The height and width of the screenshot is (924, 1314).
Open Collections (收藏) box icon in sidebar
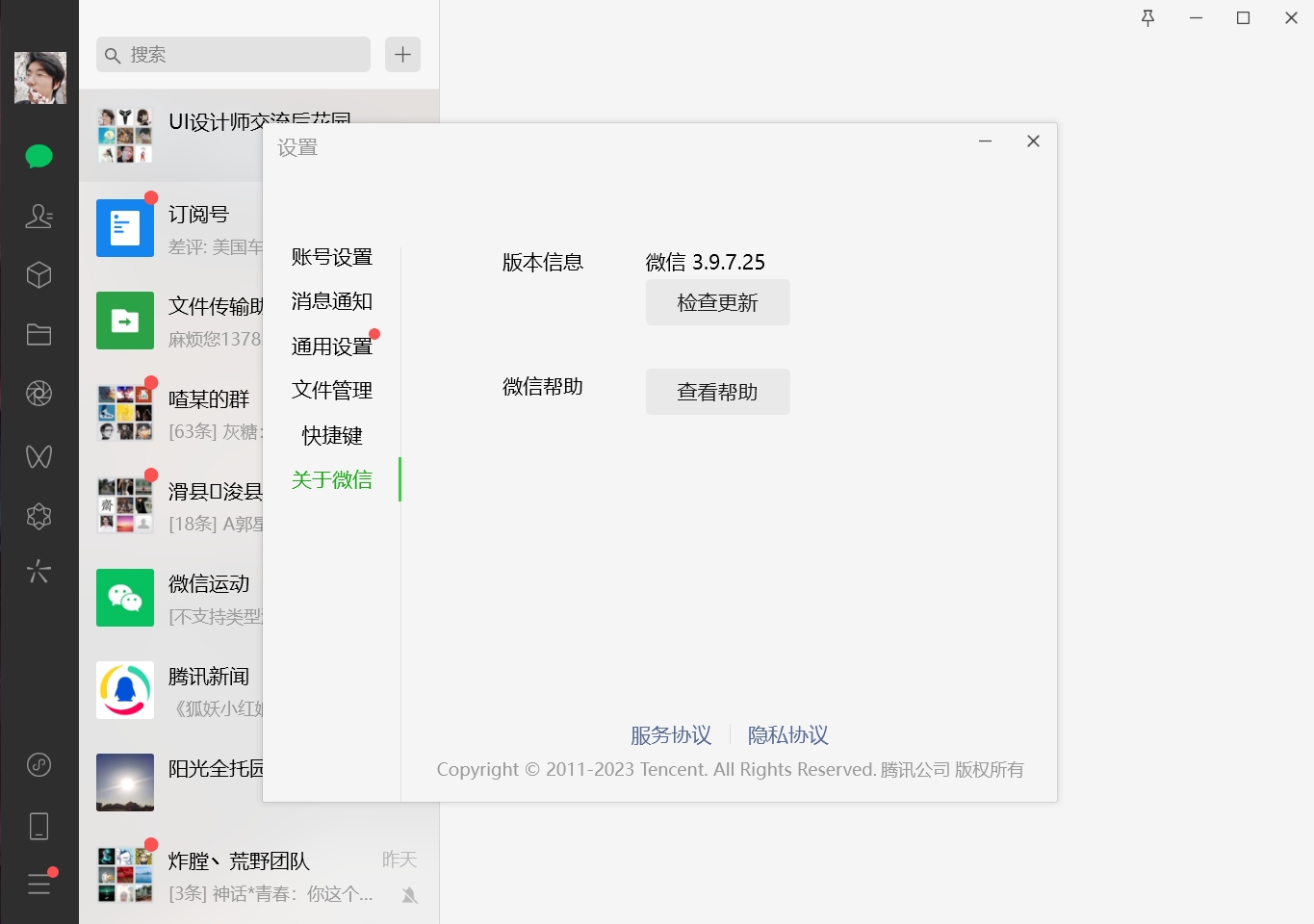pos(39,274)
